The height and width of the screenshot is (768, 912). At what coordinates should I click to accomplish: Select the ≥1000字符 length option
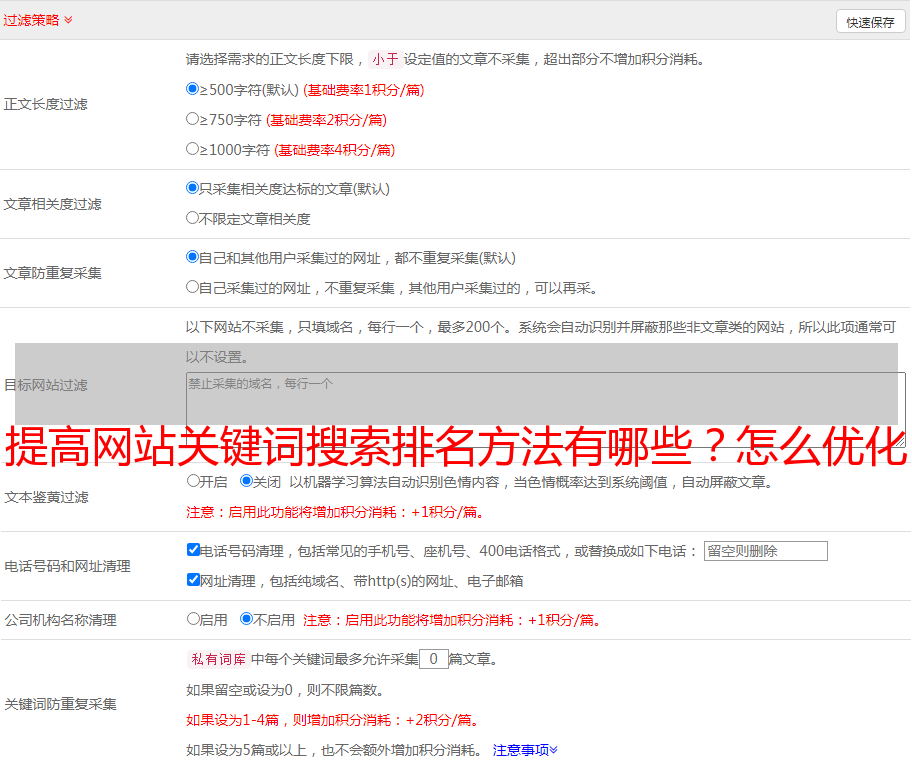click(x=192, y=149)
